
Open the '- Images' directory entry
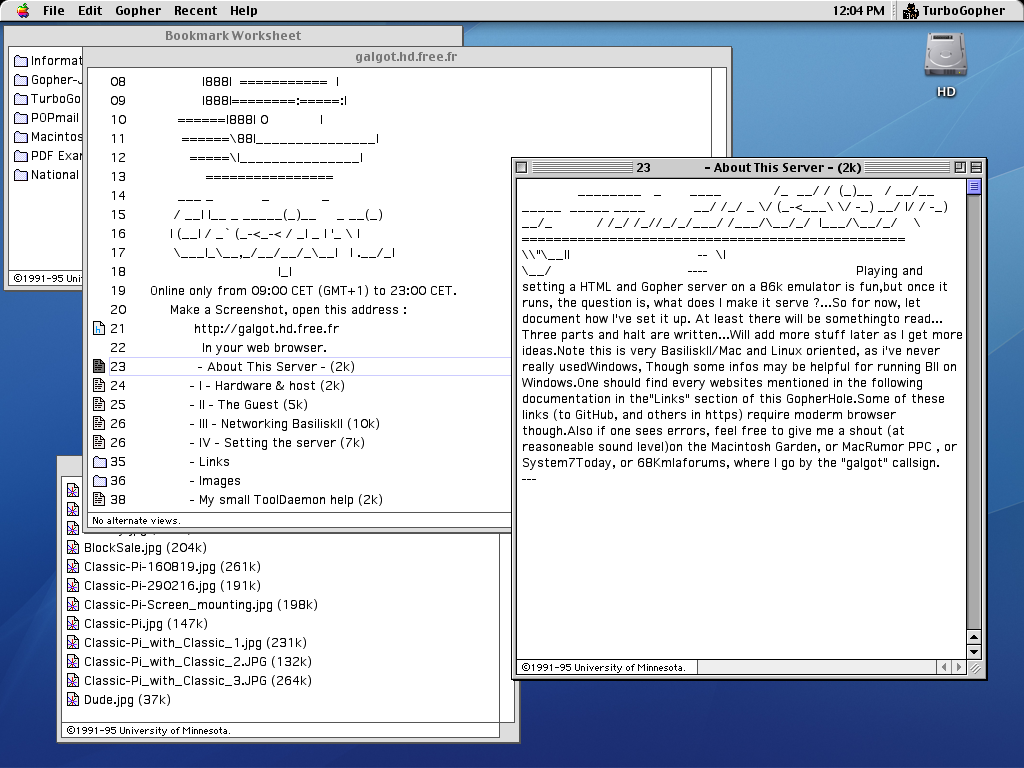[215, 481]
